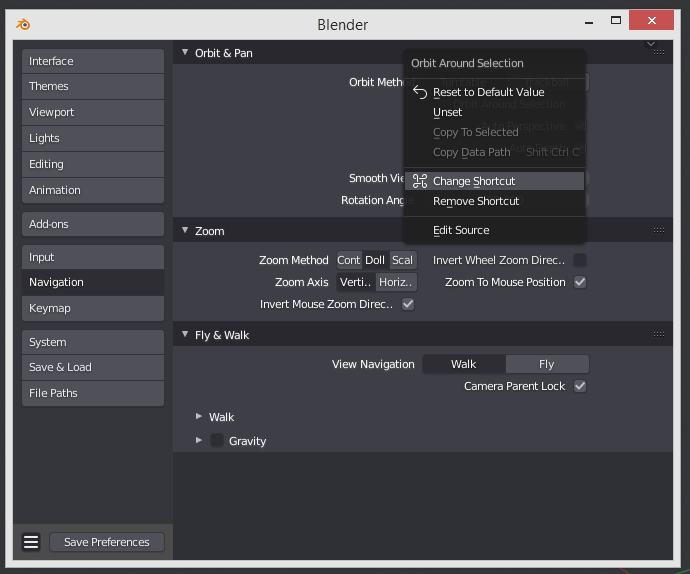Click the Zoom panel drag grip dots
This screenshot has height=574, width=690.
pyautogui.click(x=659, y=230)
